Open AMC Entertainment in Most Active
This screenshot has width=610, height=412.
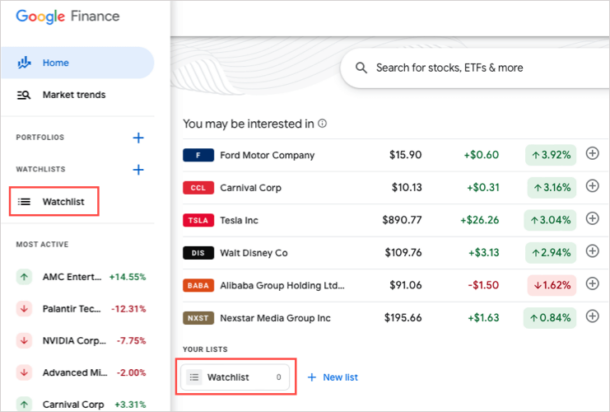[81, 277]
